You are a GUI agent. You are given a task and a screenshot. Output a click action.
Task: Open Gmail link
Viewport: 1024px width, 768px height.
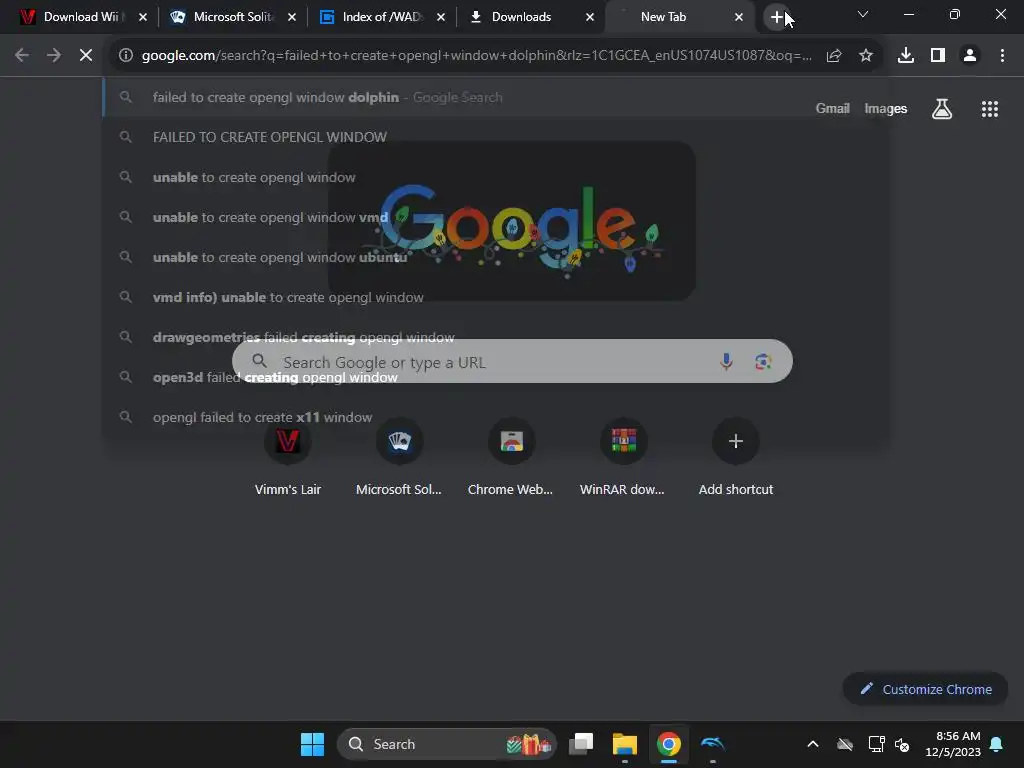[x=832, y=108]
